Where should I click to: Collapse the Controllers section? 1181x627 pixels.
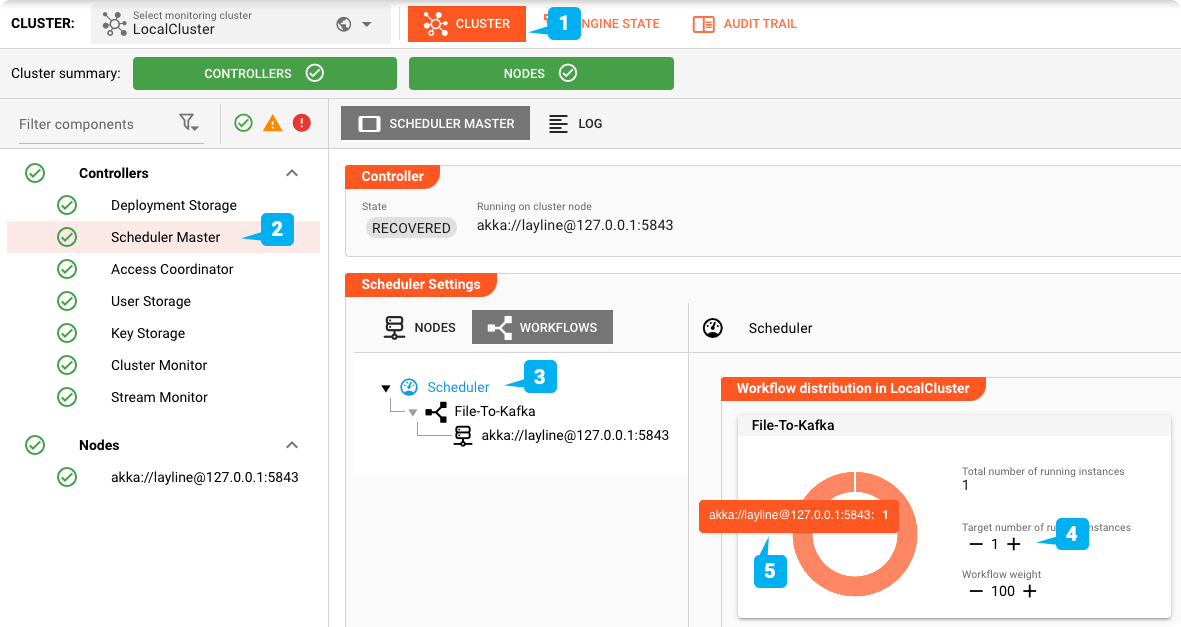[291, 172]
